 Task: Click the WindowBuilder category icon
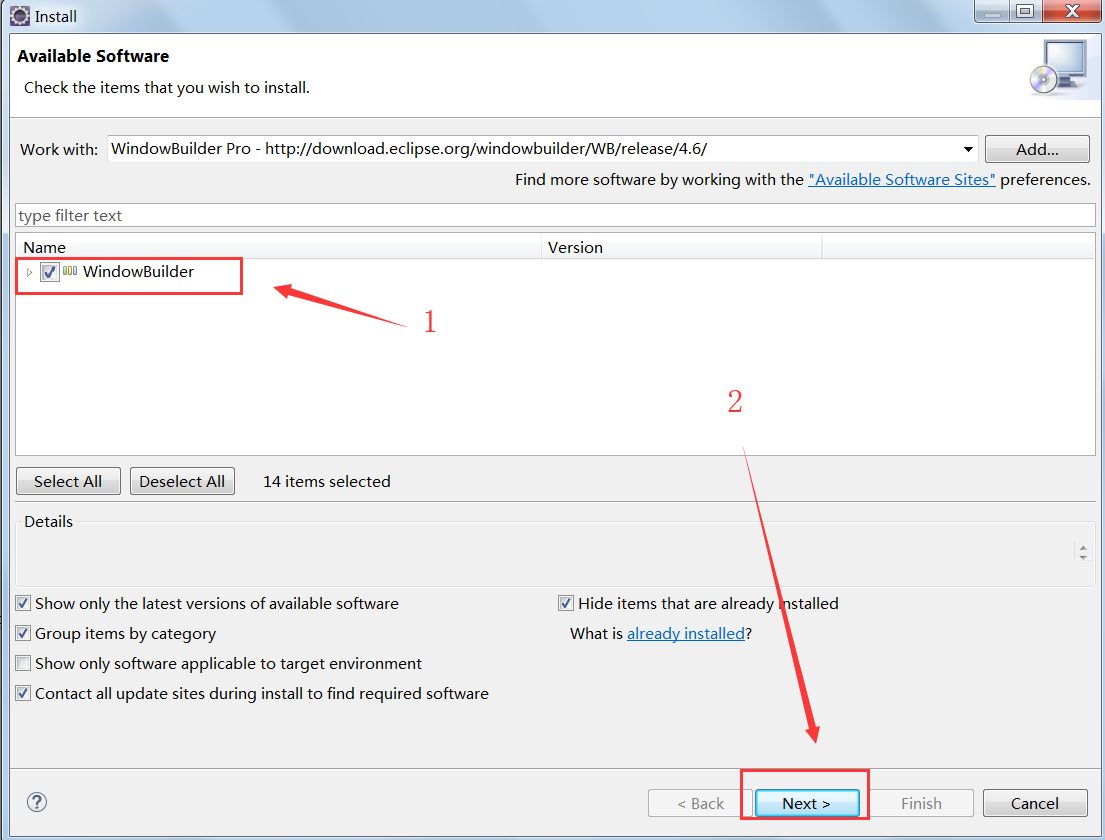pos(70,271)
